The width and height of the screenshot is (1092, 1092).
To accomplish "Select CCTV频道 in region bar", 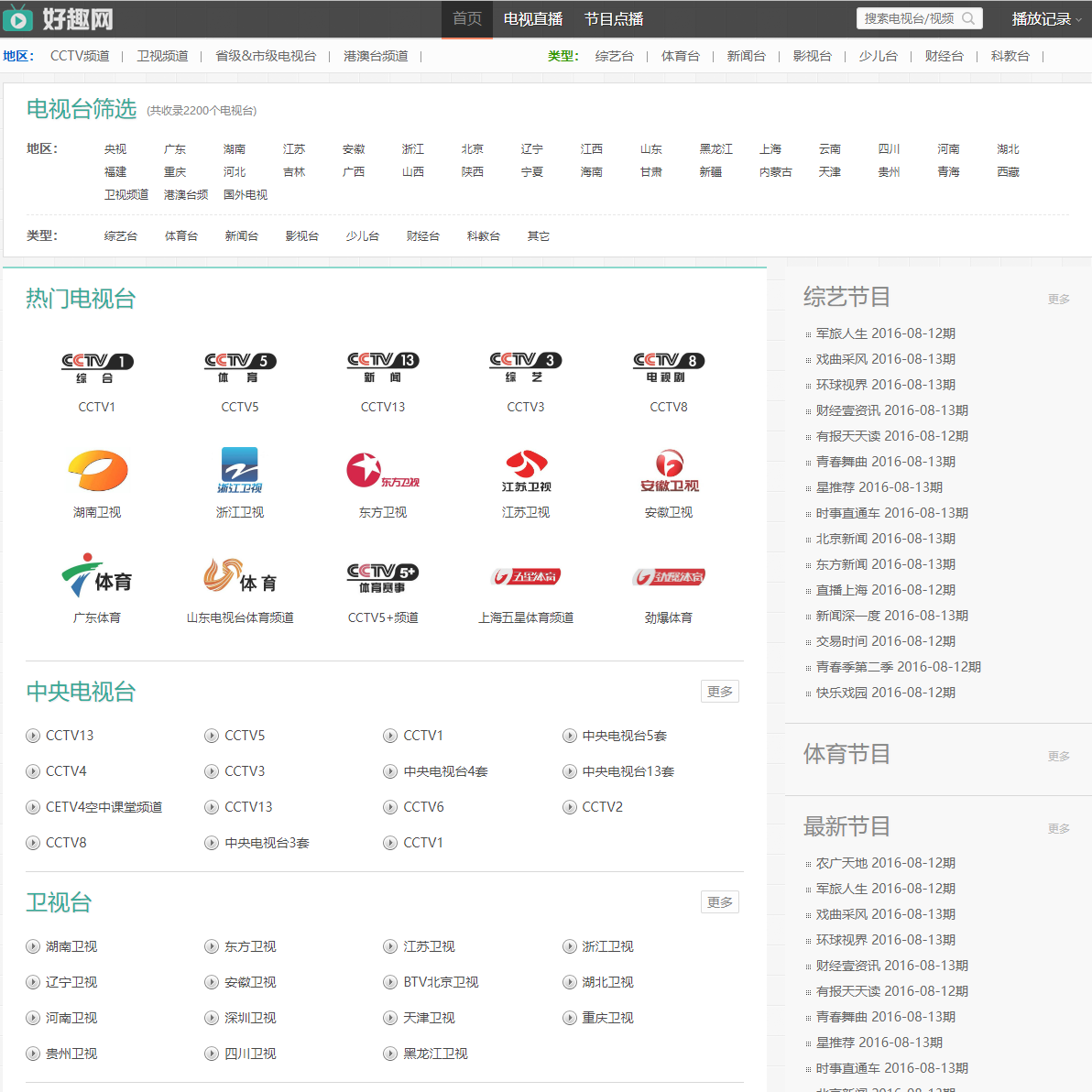I will coord(80,56).
